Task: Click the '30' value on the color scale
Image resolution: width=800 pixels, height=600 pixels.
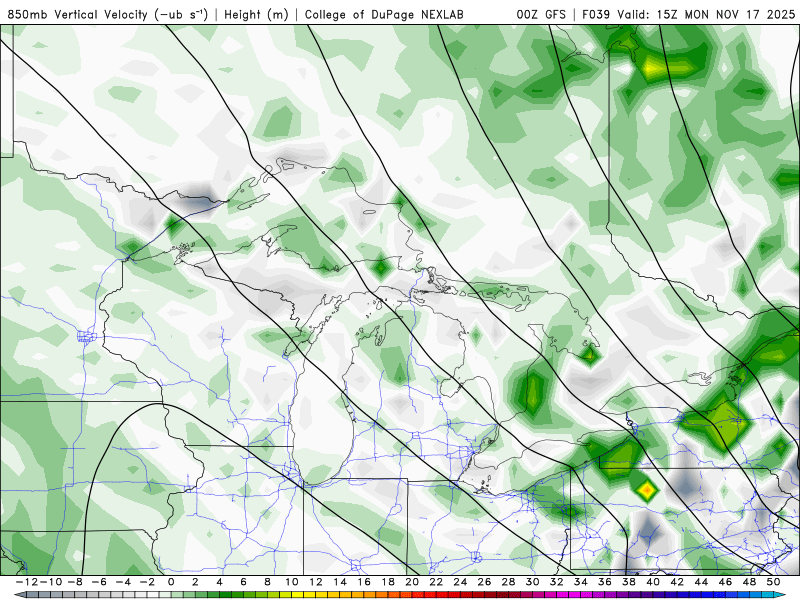Action: click(533, 582)
